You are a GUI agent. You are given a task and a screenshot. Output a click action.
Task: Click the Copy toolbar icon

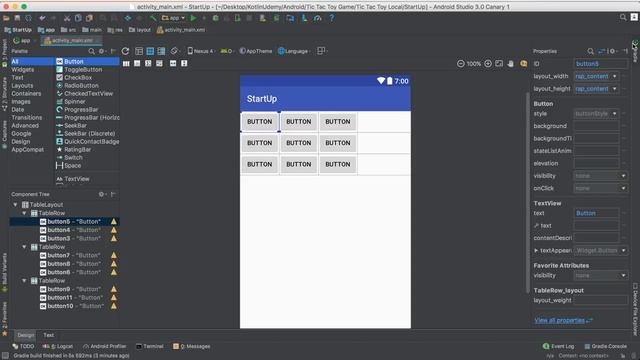click(x=78, y=18)
